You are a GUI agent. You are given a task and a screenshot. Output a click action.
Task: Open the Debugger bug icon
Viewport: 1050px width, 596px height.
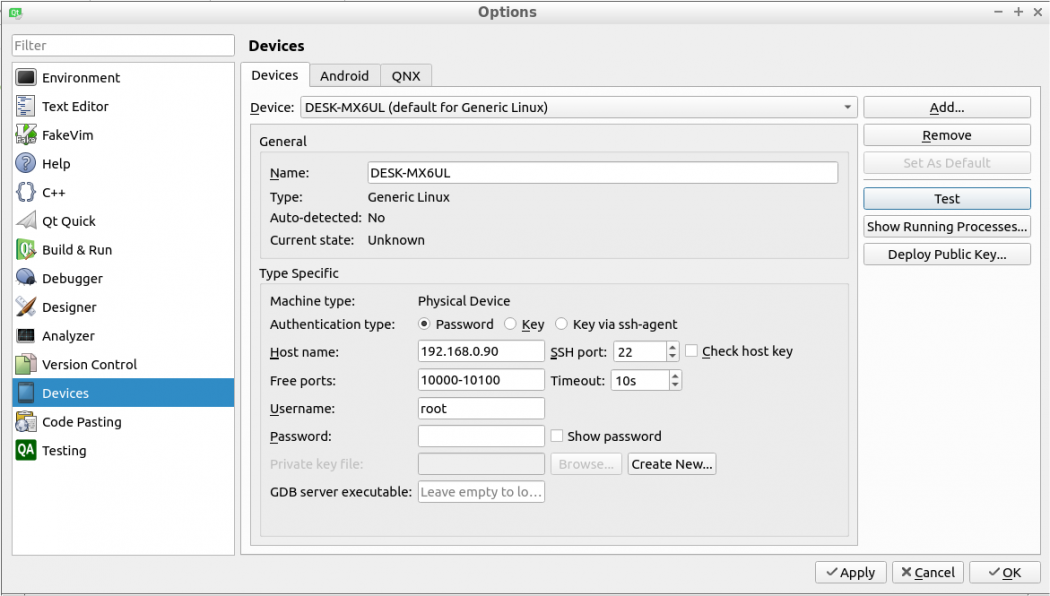point(26,278)
